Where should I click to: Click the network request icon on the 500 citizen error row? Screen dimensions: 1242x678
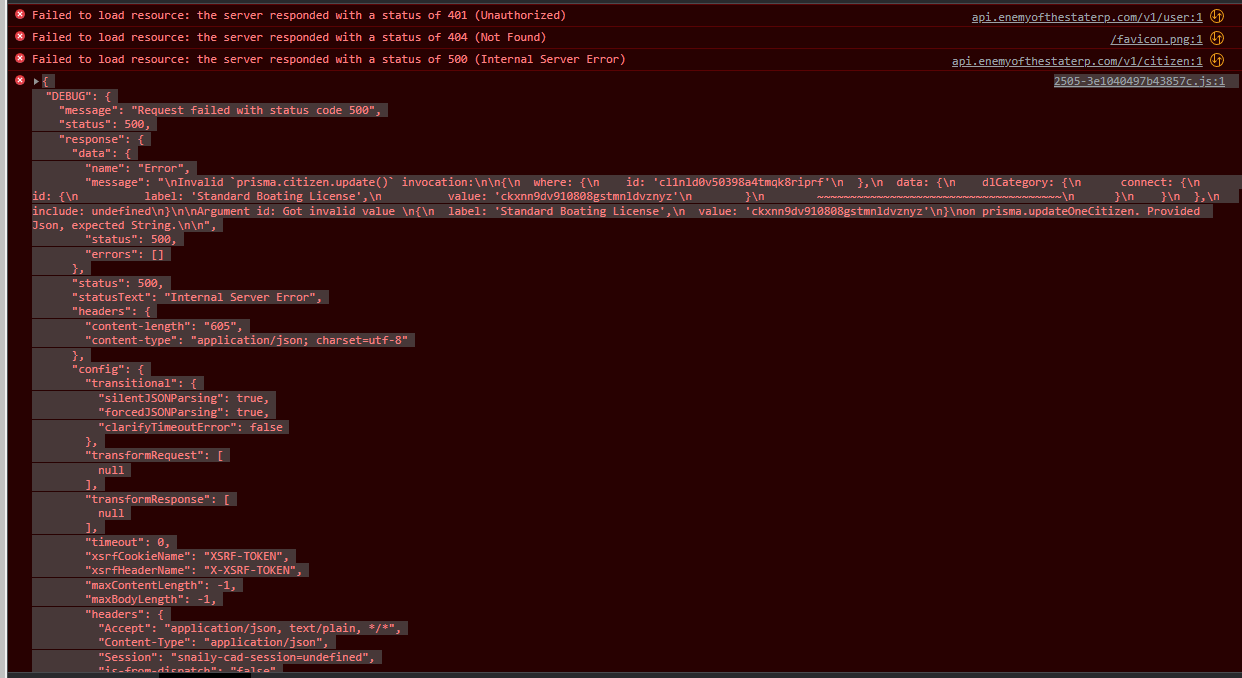point(1216,59)
